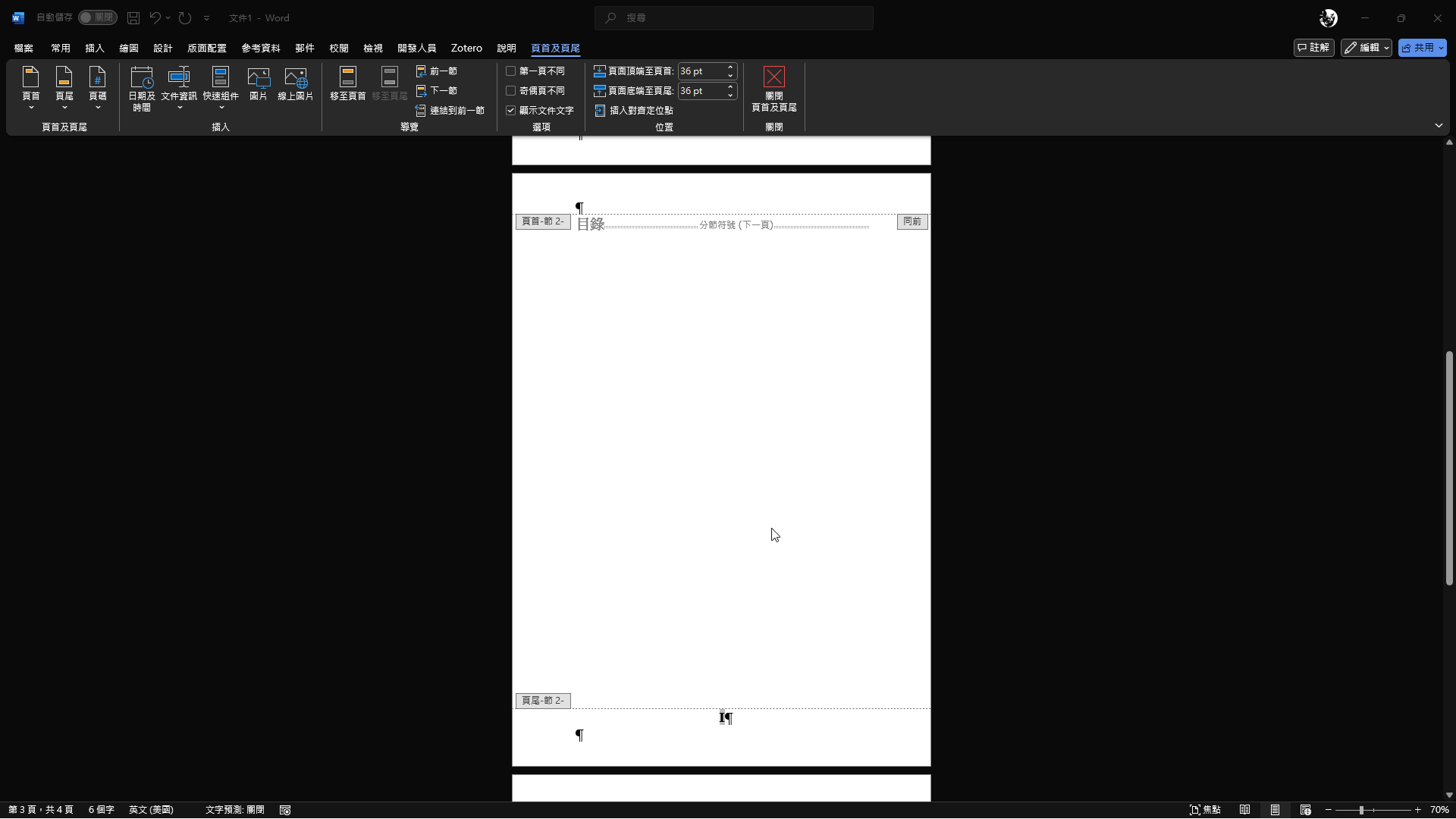Viewport: 1456px width, 819px height.
Task: Click the Save icon in title bar
Action: (133, 17)
